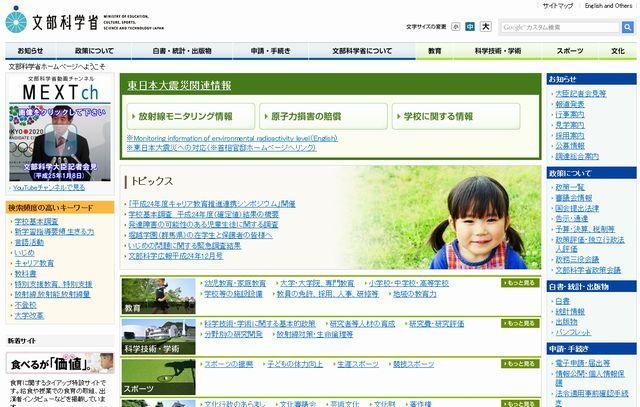Open the 申請・手続き navigation tab
This screenshot has height=407, width=640.
[270, 51]
